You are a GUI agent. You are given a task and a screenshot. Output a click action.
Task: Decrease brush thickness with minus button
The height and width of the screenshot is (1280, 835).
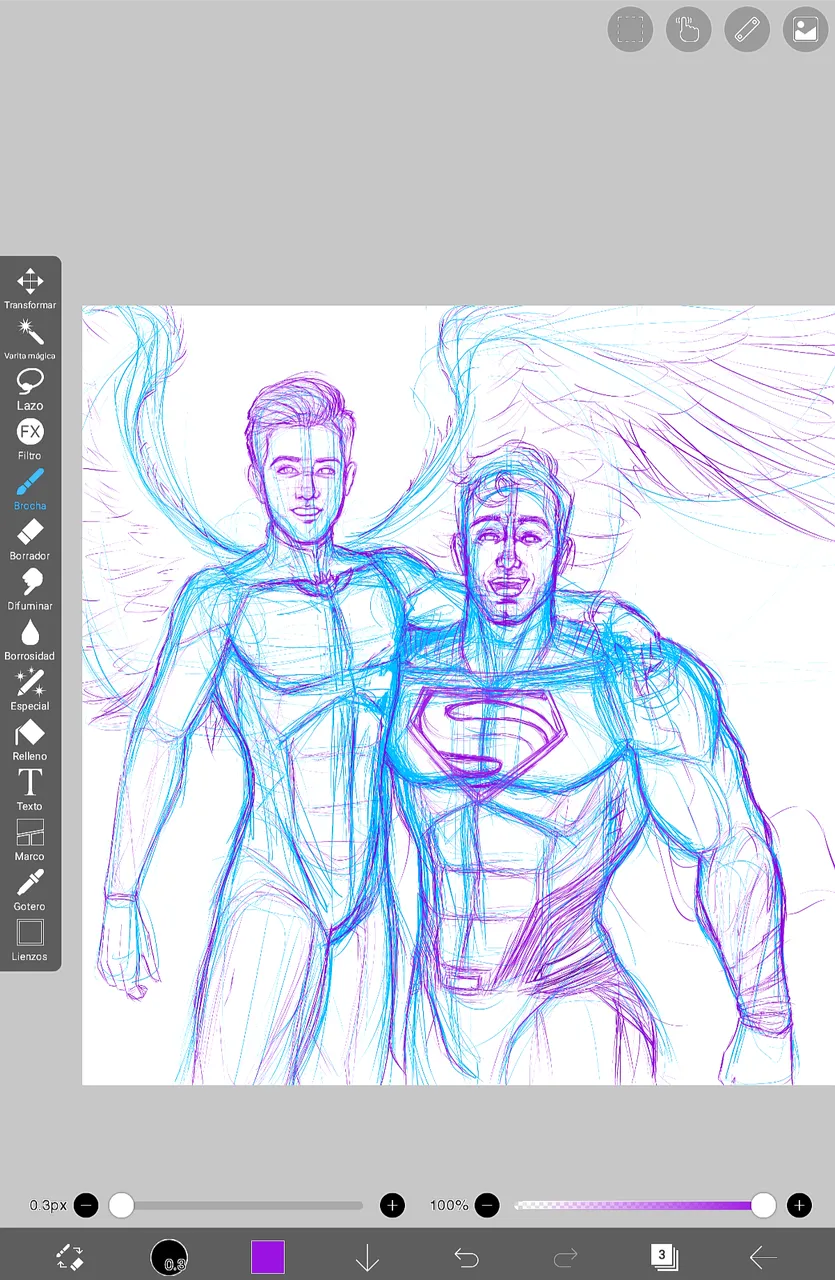click(86, 1205)
